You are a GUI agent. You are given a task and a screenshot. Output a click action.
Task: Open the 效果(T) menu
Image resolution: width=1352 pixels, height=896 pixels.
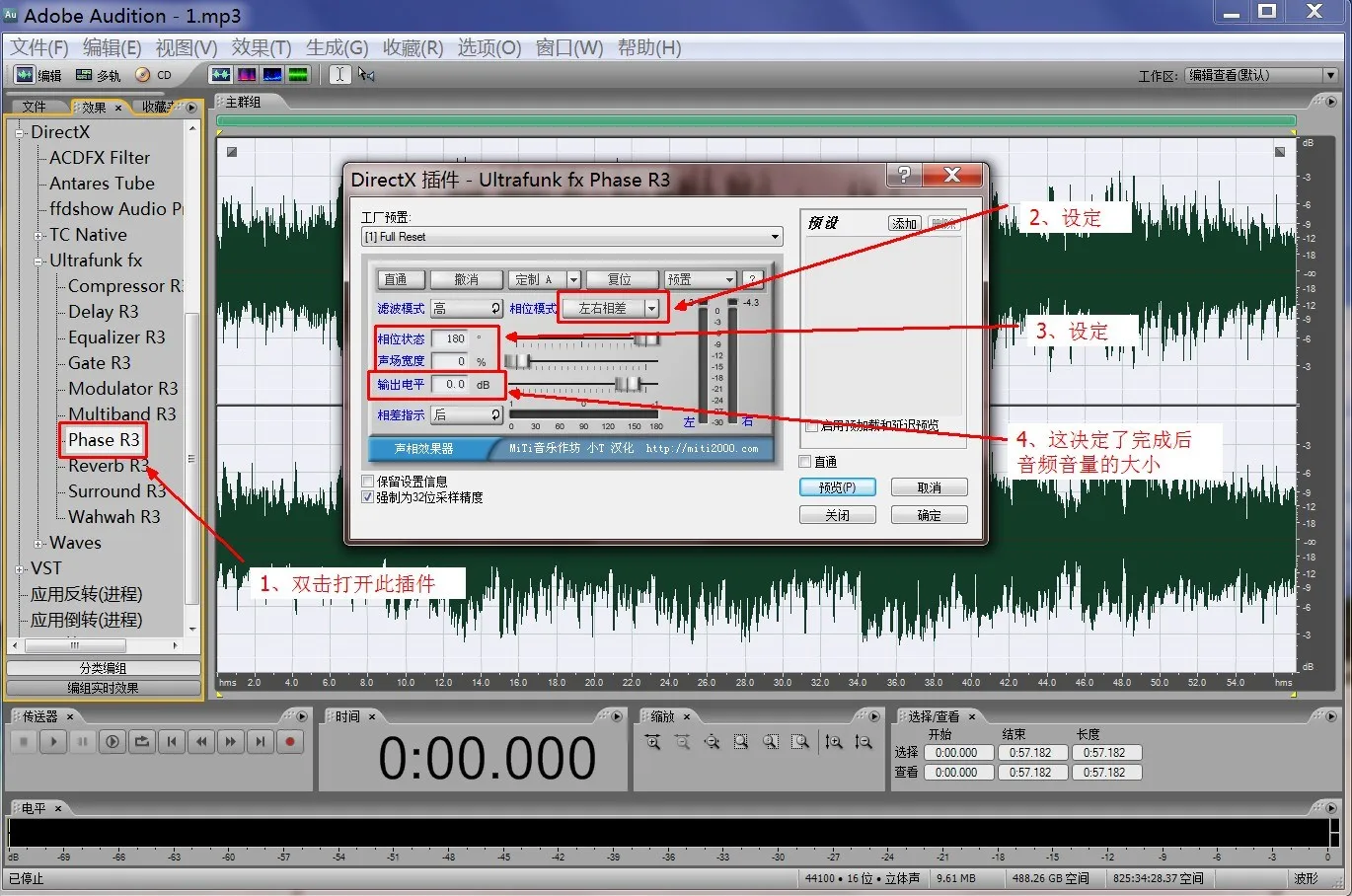pyautogui.click(x=262, y=47)
